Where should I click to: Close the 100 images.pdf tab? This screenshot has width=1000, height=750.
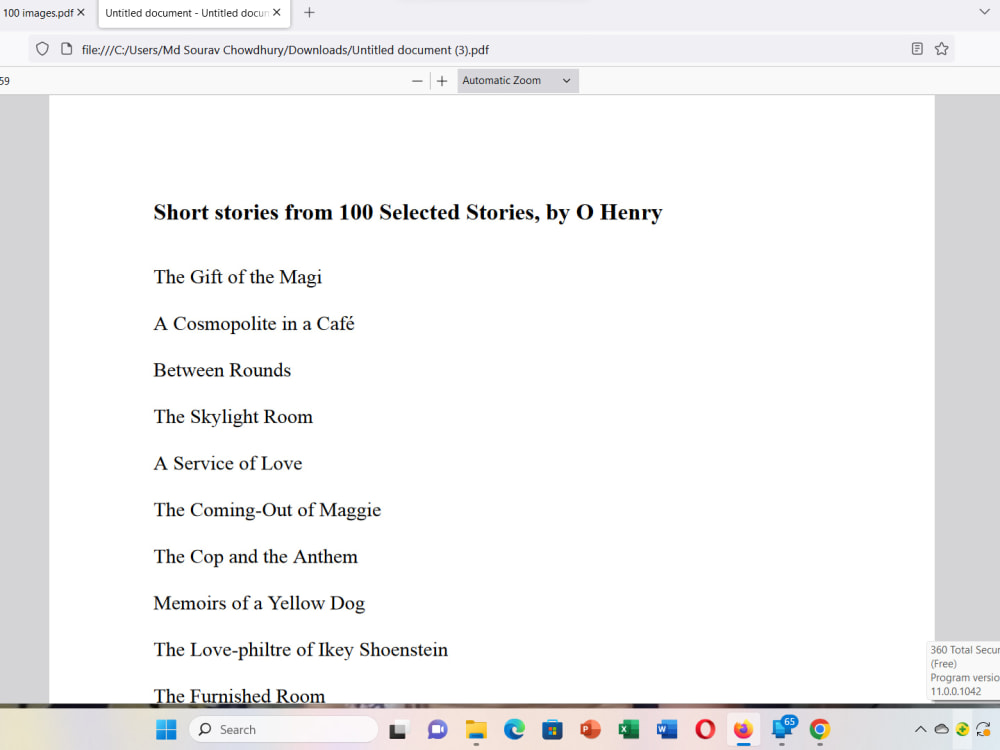[x=81, y=12]
